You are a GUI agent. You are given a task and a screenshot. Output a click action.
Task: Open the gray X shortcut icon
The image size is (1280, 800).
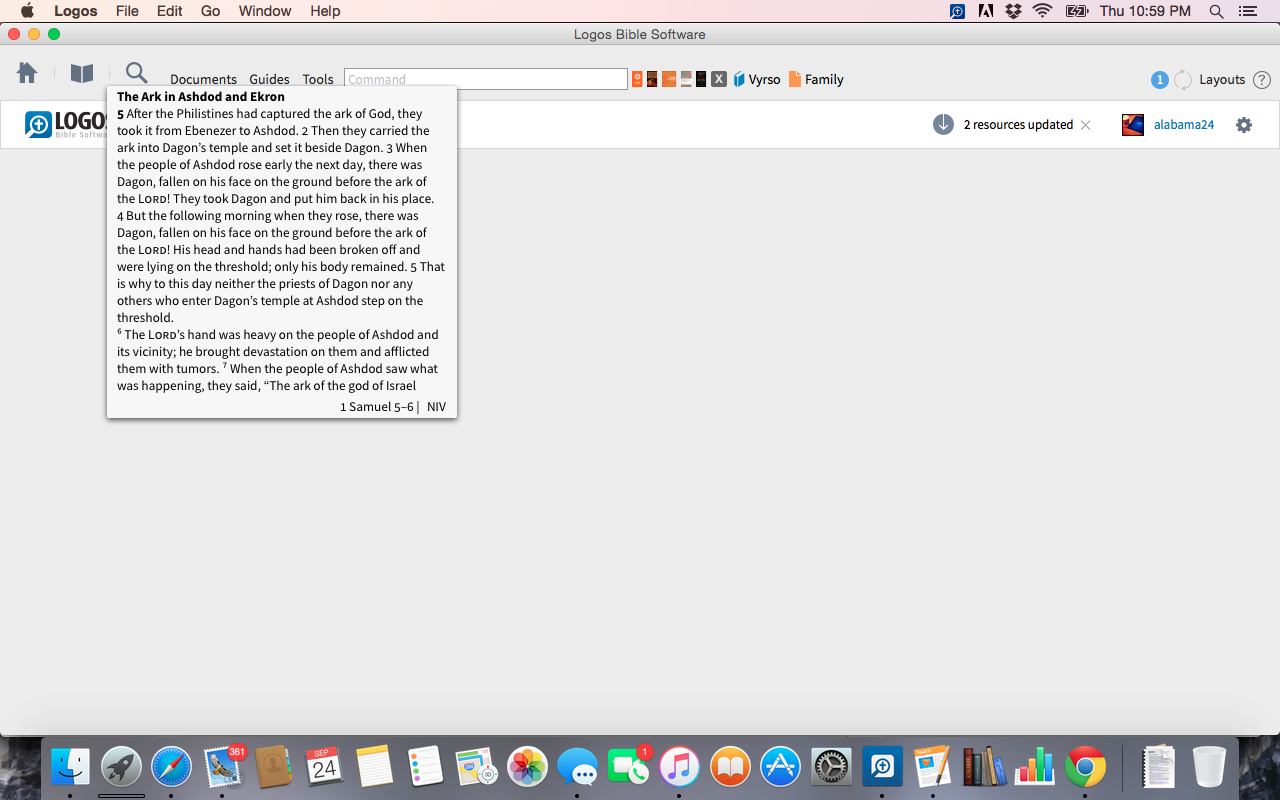718,79
